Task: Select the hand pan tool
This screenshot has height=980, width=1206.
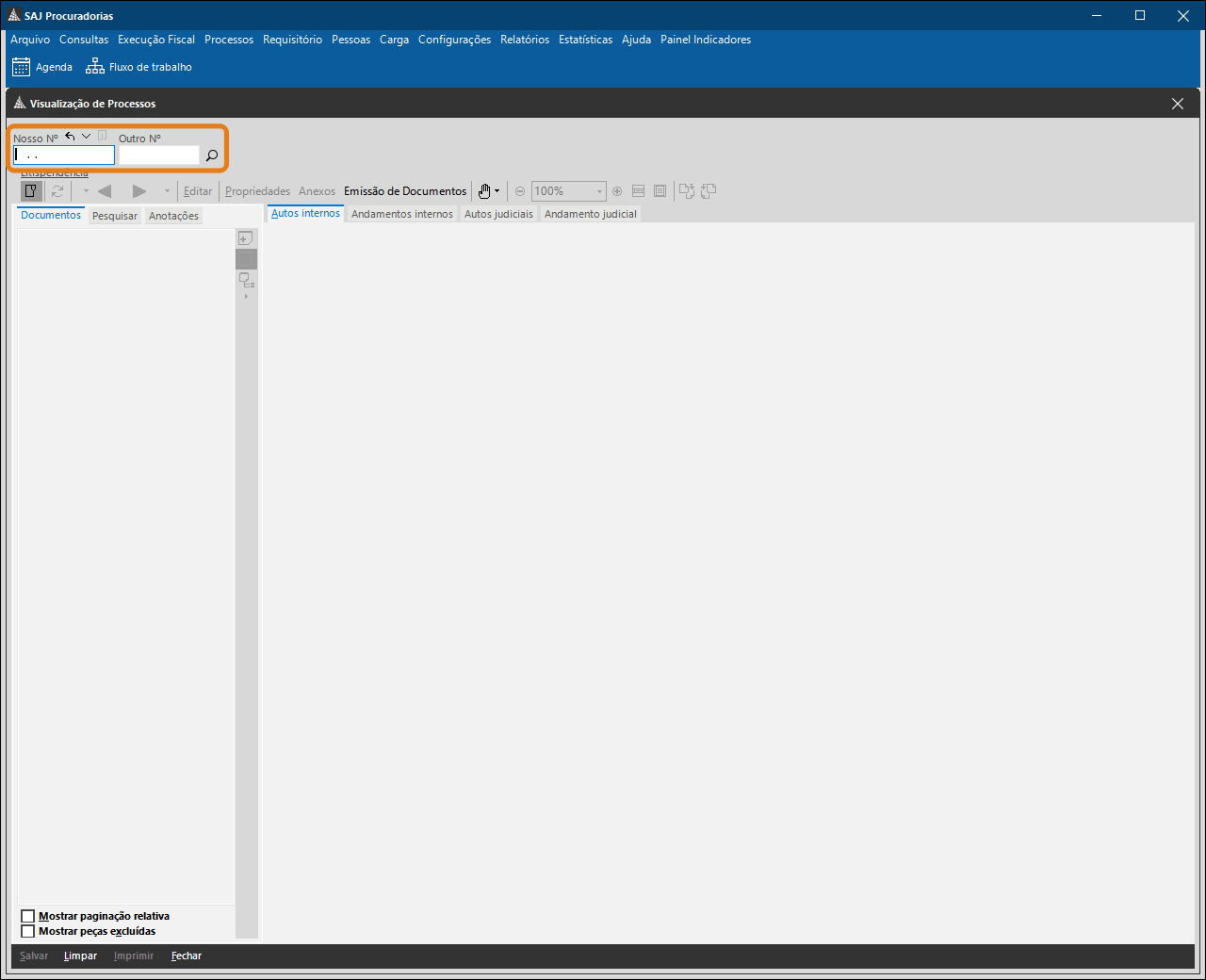Action: click(484, 191)
